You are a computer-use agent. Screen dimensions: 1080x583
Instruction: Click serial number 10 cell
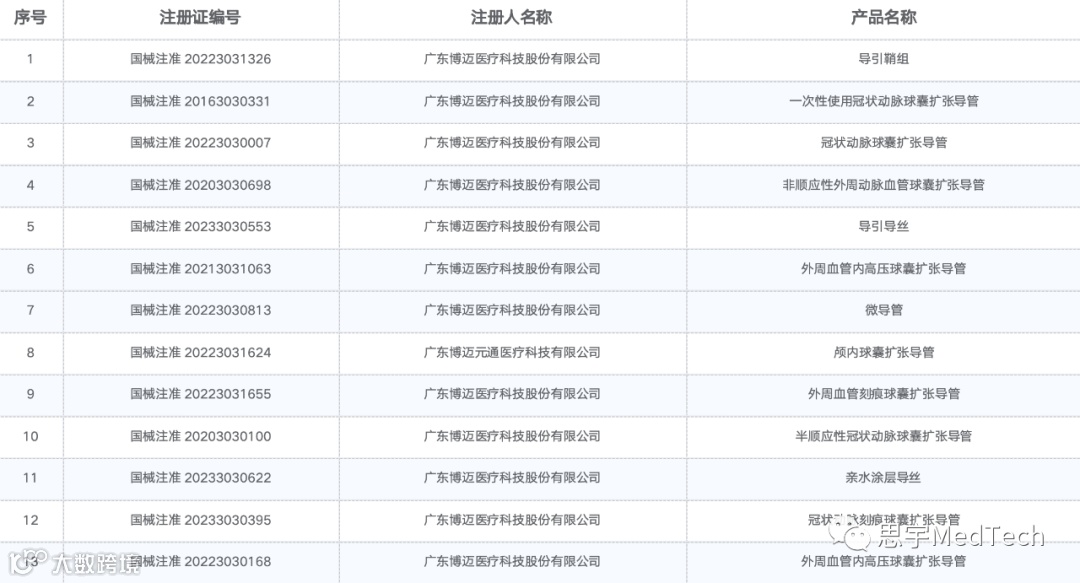pos(30,436)
